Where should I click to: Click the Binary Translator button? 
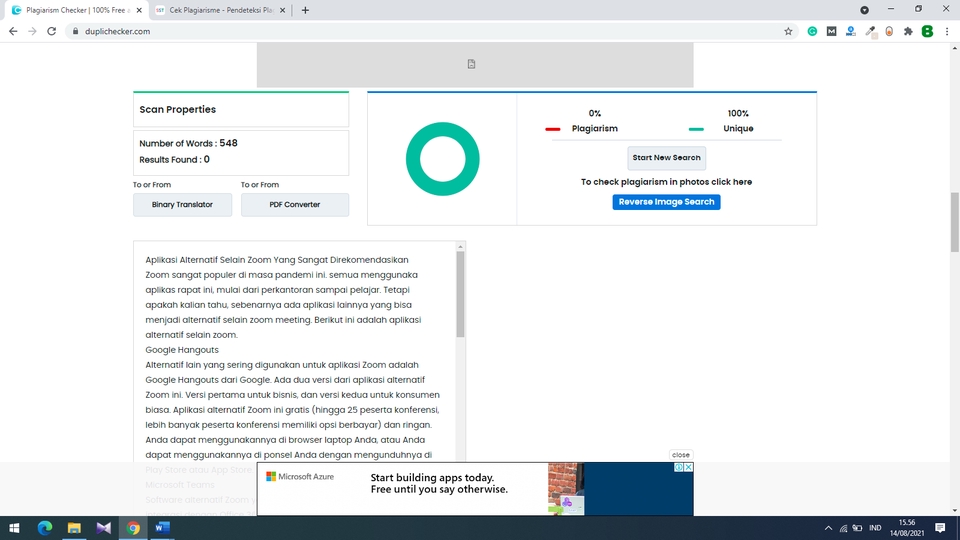tap(182, 204)
